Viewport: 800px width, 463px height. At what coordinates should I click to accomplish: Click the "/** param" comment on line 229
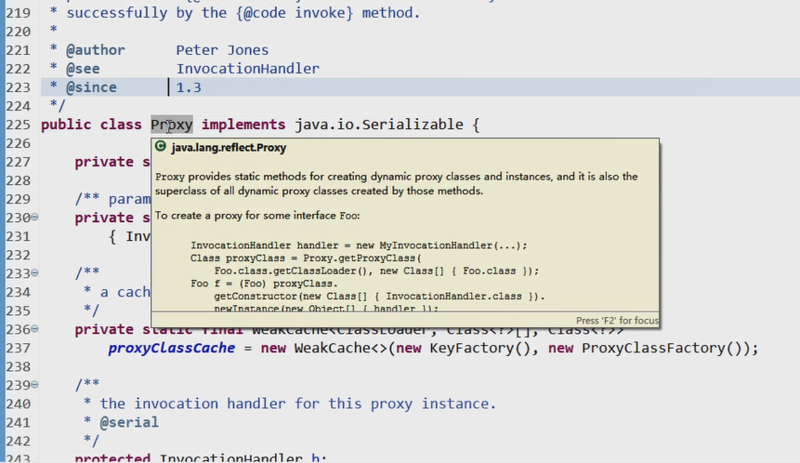coord(112,199)
